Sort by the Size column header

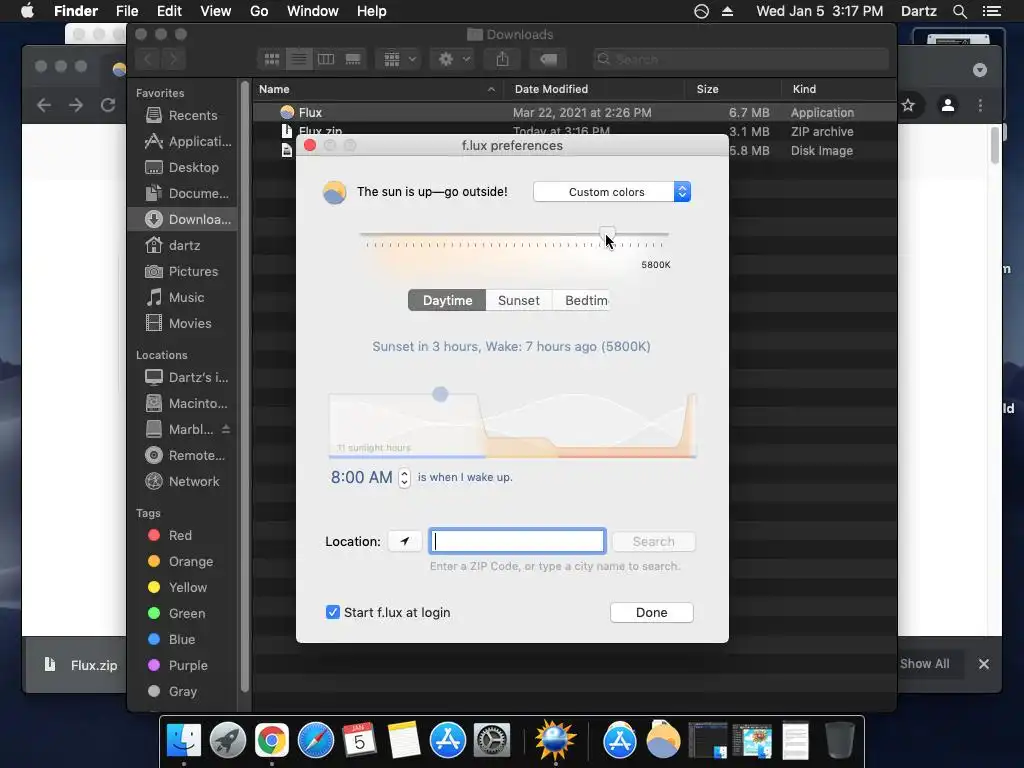click(733, 89)
